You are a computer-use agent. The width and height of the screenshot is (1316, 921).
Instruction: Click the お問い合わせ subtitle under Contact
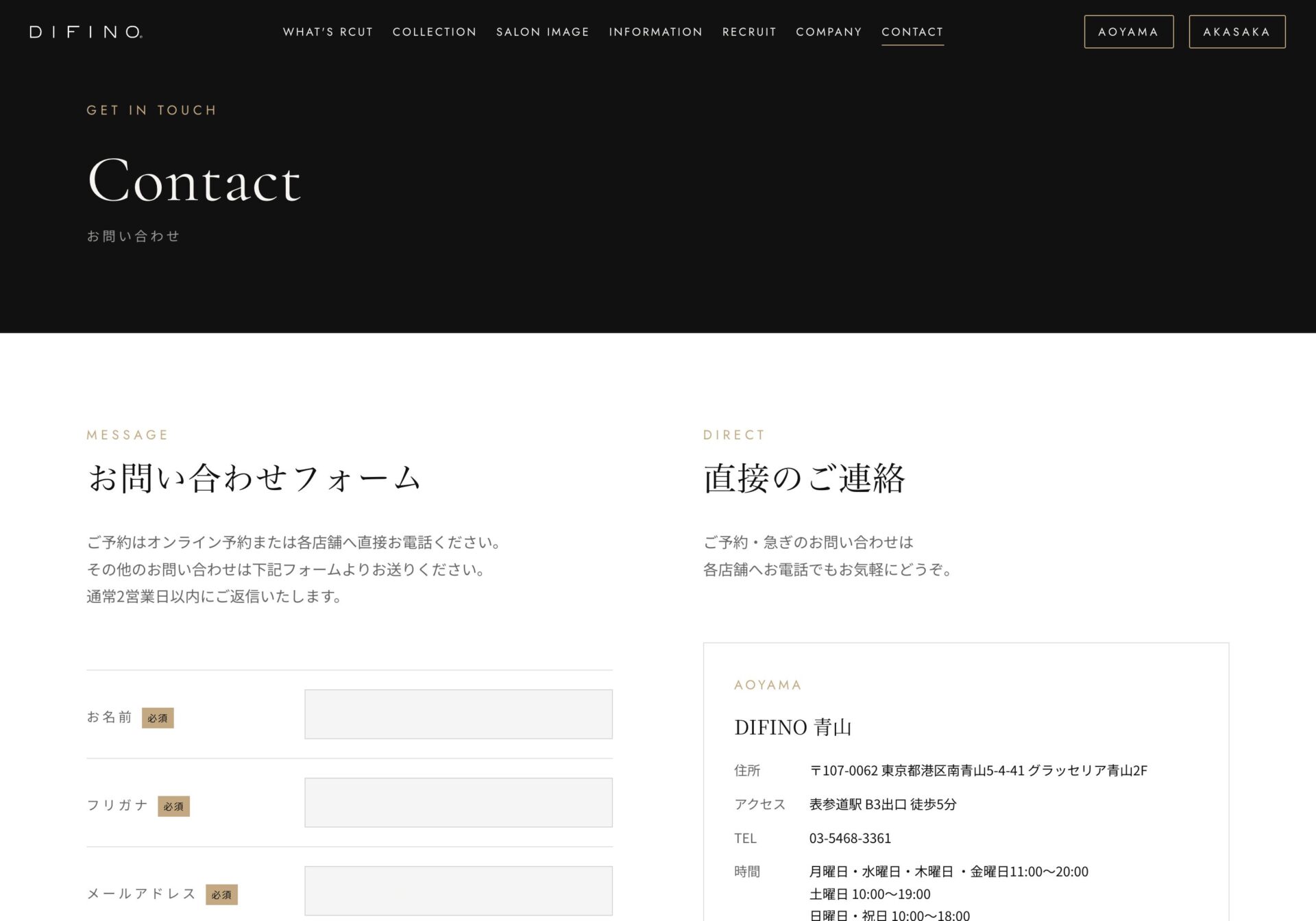pos(133,236)
